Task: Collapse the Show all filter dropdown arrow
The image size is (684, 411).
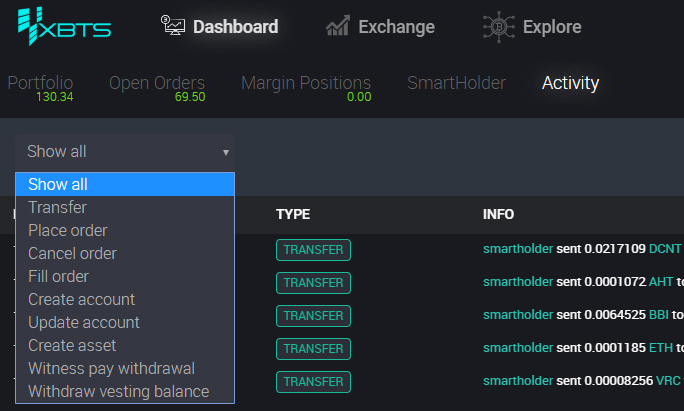Action: pos(226,152)
